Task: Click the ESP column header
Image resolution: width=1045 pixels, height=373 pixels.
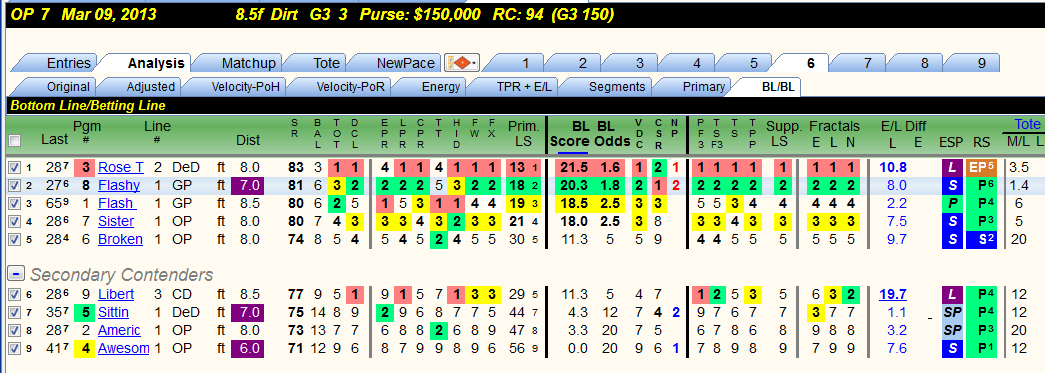Action: click(951, 142)
